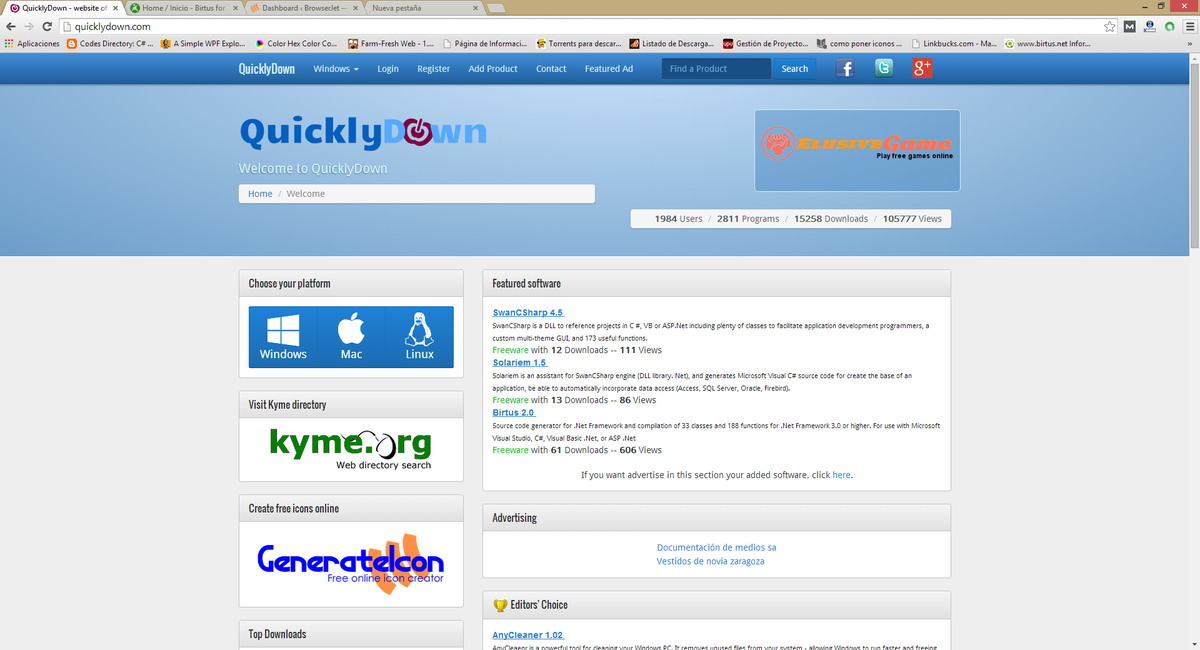Select the Linux platform icon
The width and height of the screenshot is (1200, 650).
(419, 337)
